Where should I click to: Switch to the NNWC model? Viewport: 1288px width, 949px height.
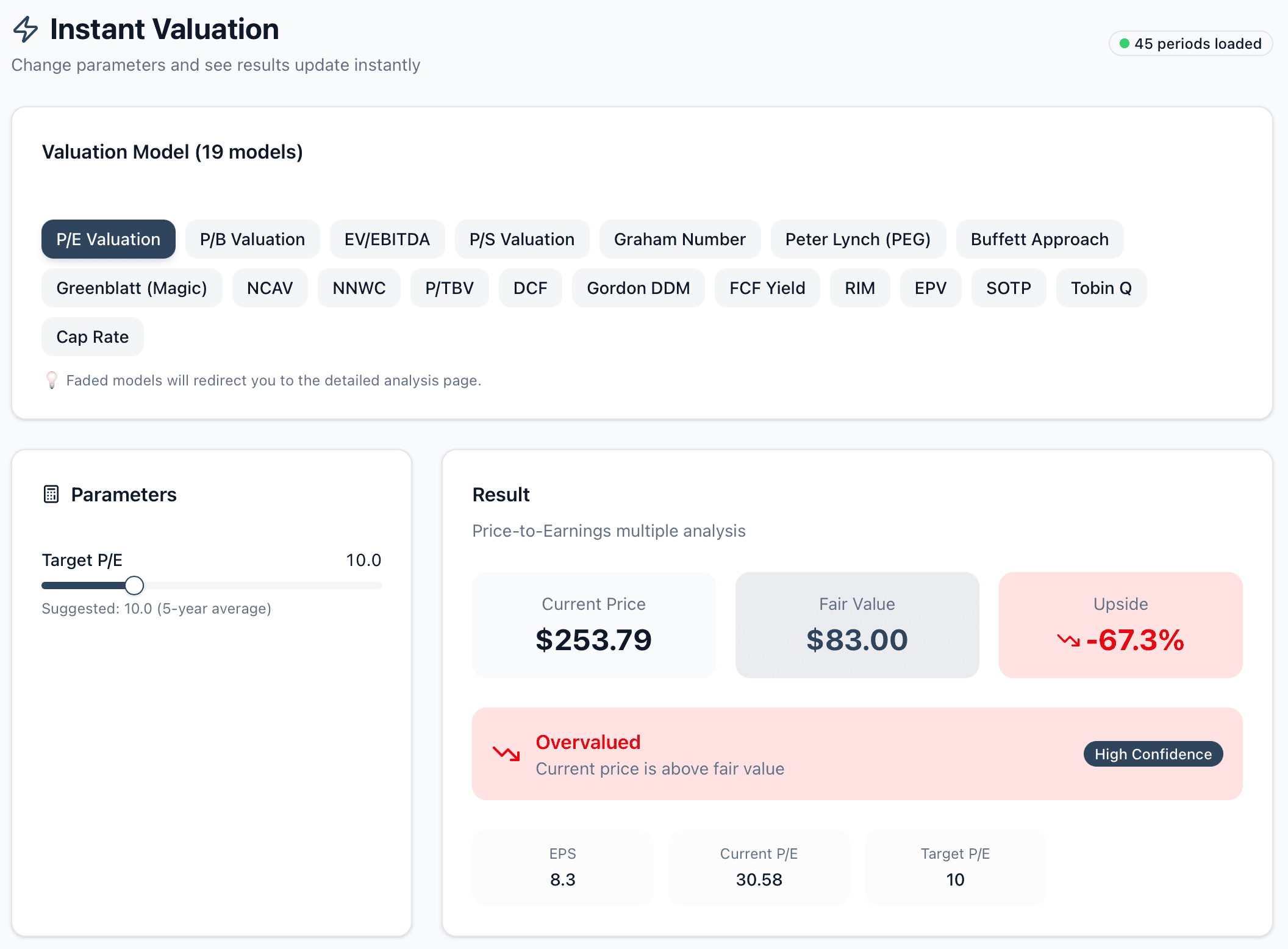click(x=359, y=288)
